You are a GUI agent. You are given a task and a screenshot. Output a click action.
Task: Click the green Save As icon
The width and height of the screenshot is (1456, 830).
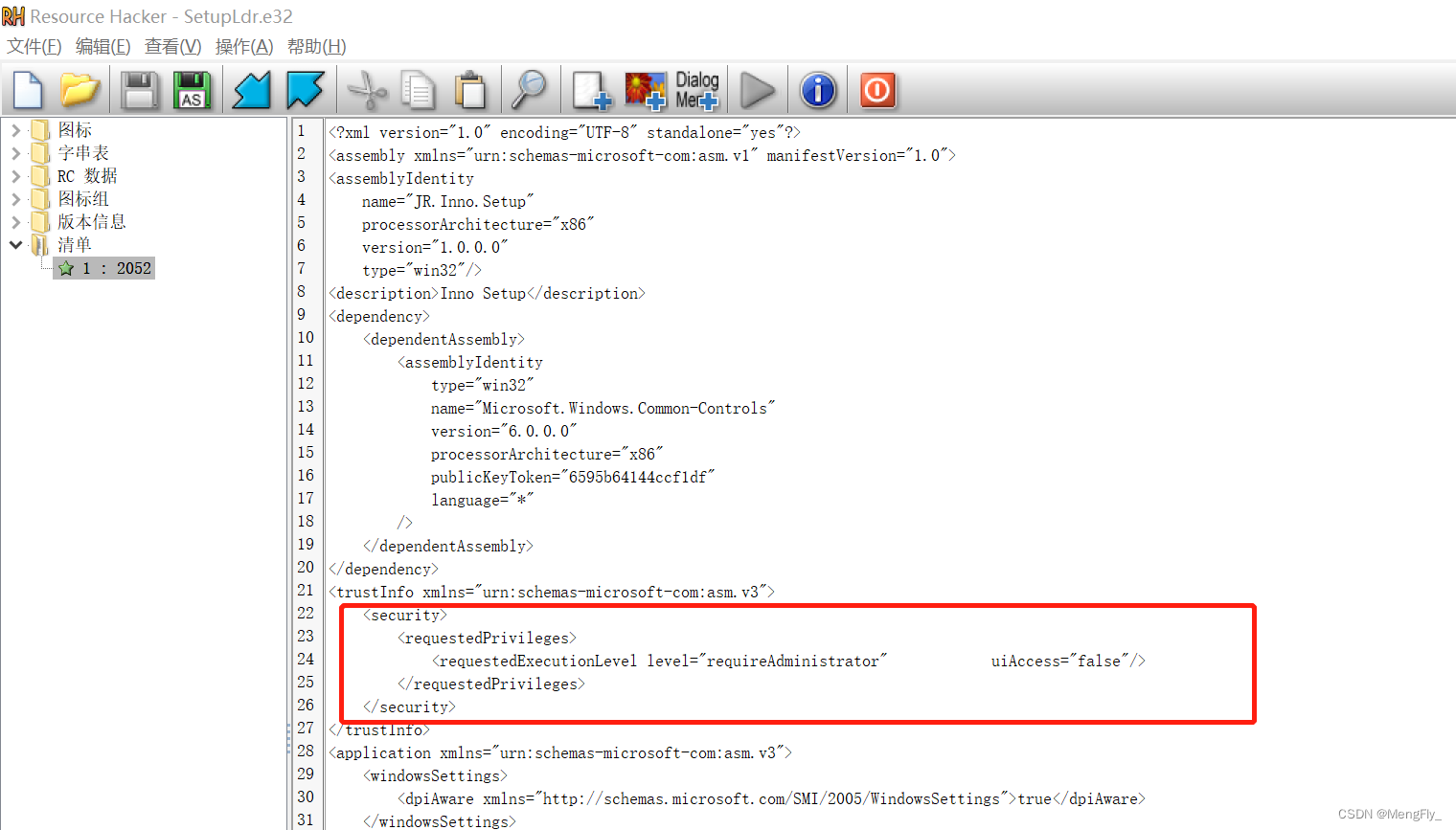pyautogui.click(x=192, y=90)
